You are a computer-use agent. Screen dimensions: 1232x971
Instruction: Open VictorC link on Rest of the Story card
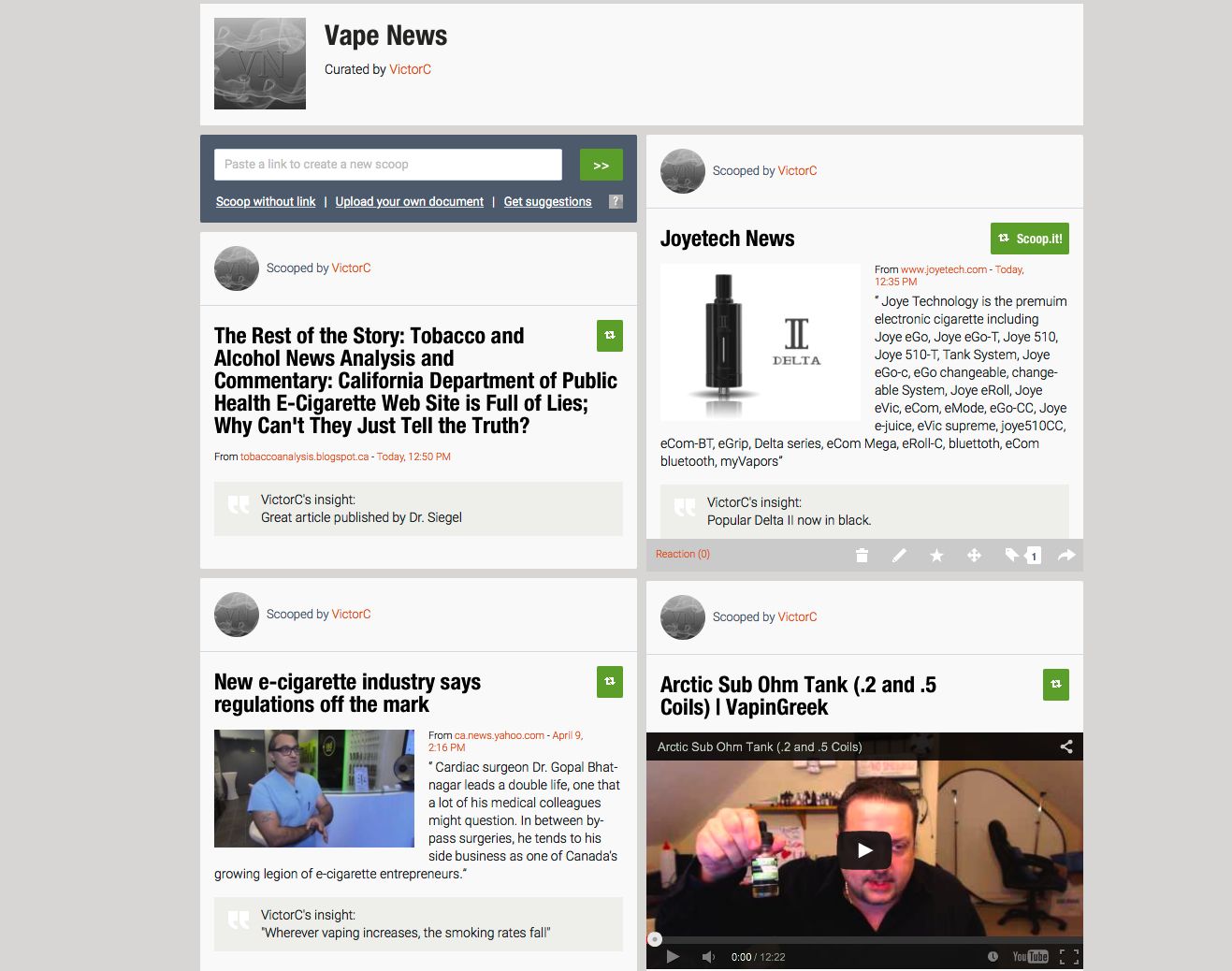[x=351, y=268]
